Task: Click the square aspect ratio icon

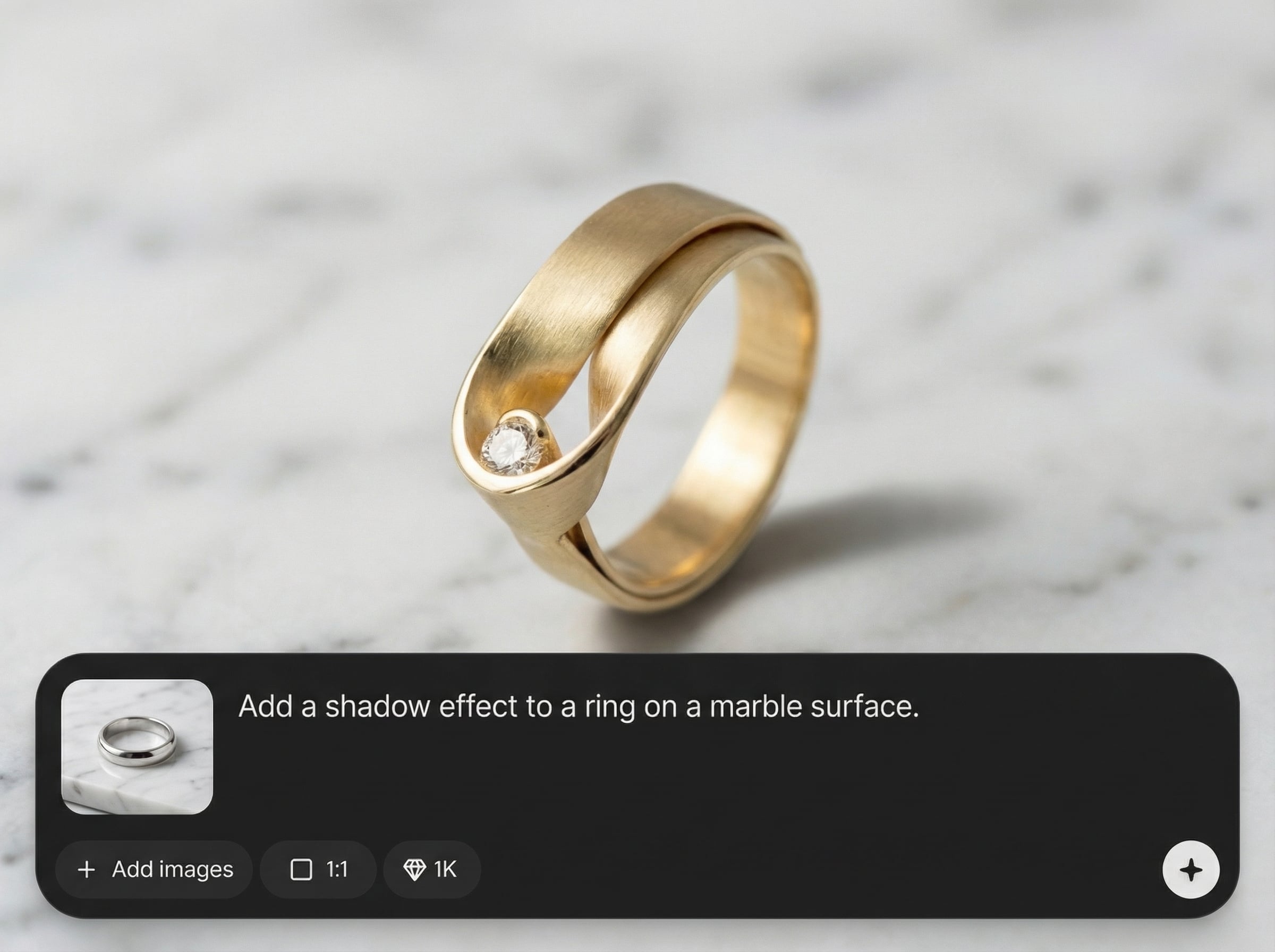Action: point(301,870)
